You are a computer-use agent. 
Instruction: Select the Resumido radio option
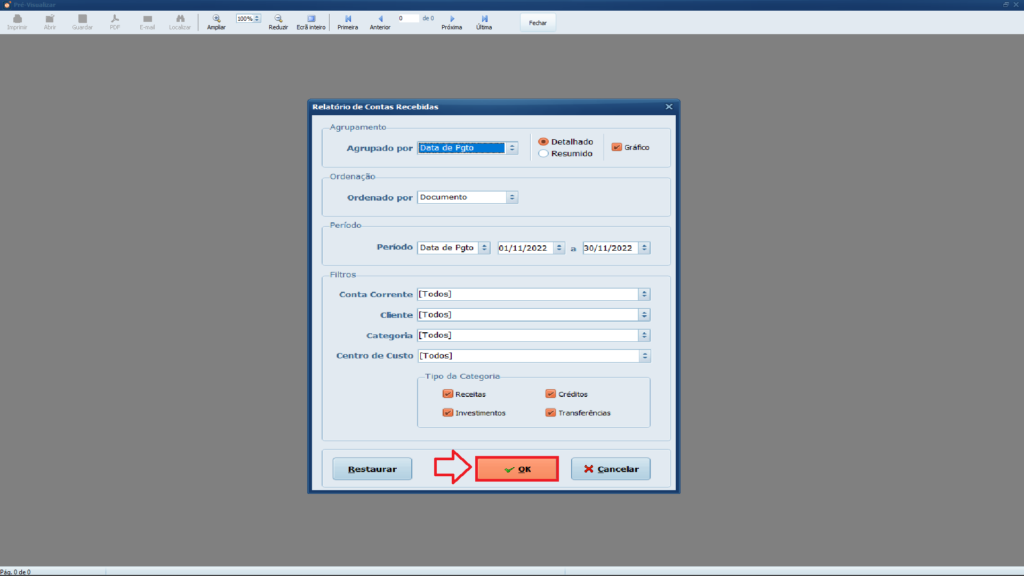tap(544, 154)
